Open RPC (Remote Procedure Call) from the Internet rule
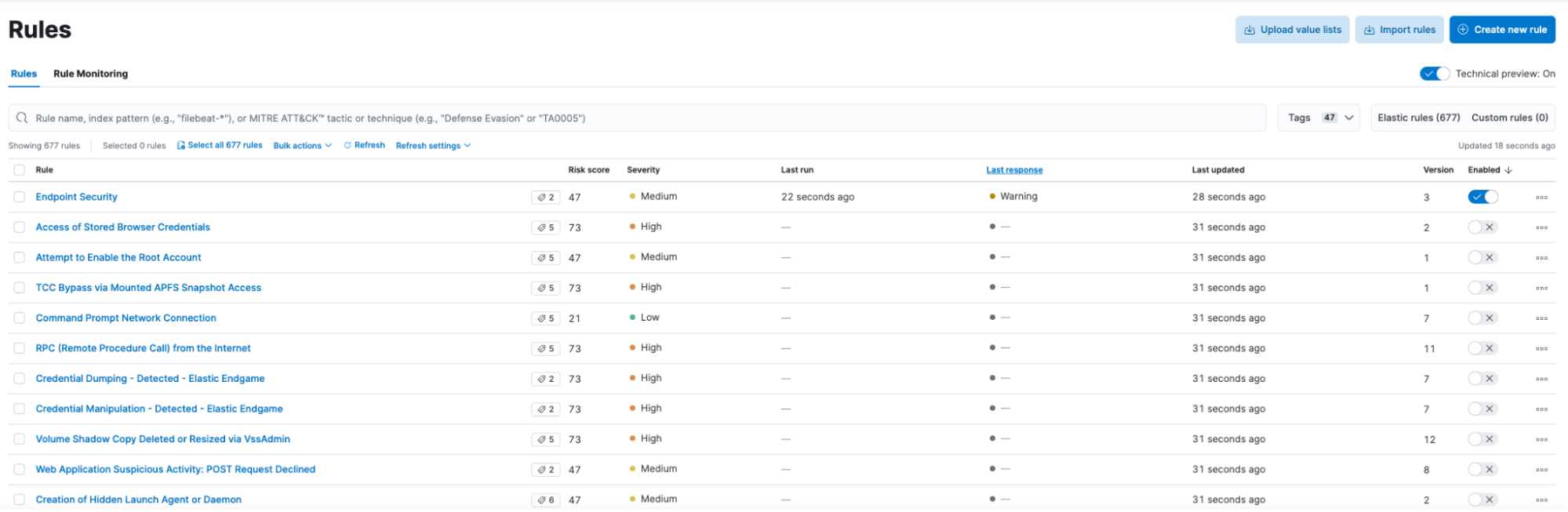Image resolution: width=1568 pixels, height=512 pixels. (144, 348)
